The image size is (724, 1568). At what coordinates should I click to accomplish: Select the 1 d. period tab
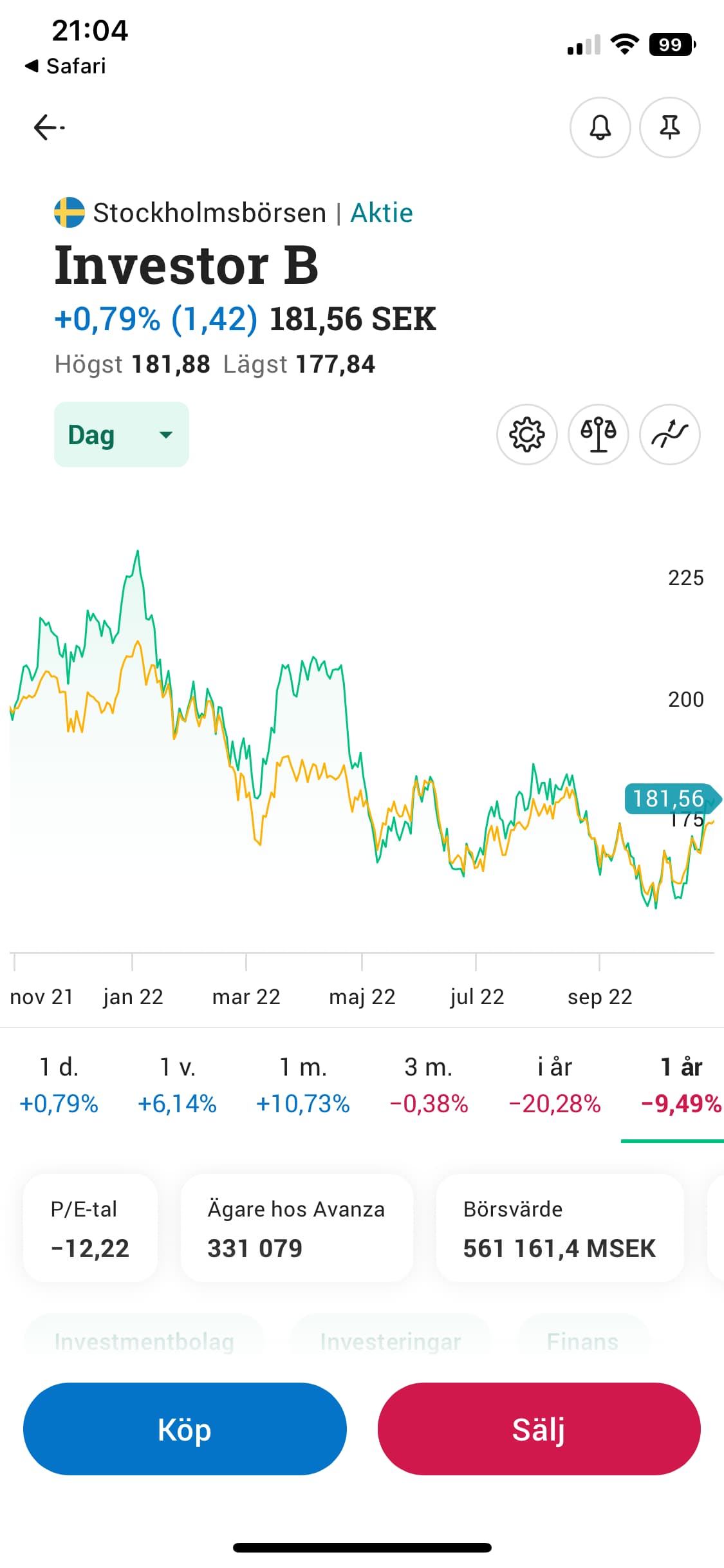tap(59, 1085)
